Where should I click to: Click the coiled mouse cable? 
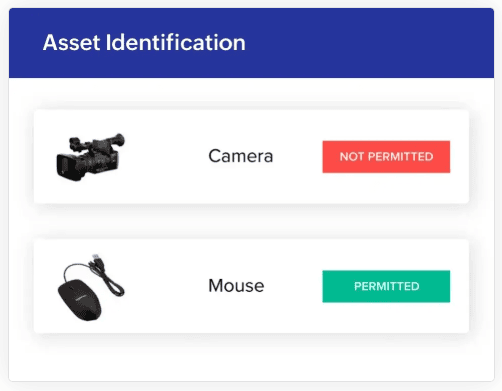(x=109, y=277)
